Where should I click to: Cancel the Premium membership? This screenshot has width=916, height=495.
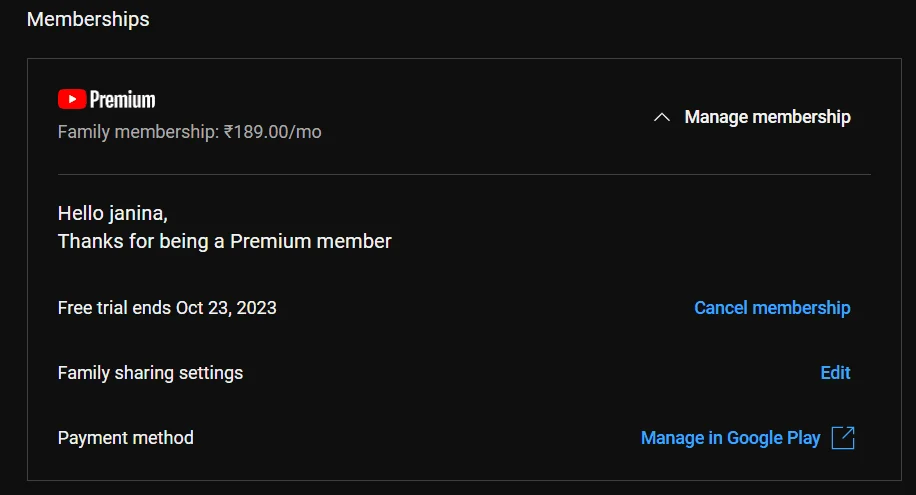[772, 308]
